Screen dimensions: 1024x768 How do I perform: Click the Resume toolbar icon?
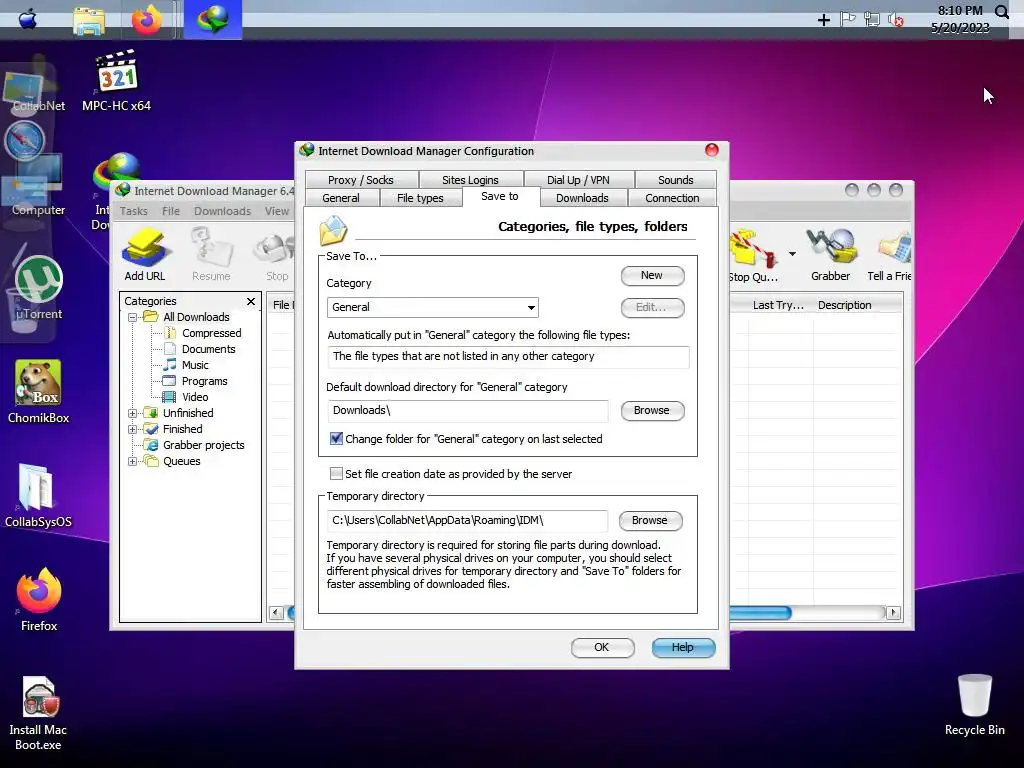coord(211,255)
